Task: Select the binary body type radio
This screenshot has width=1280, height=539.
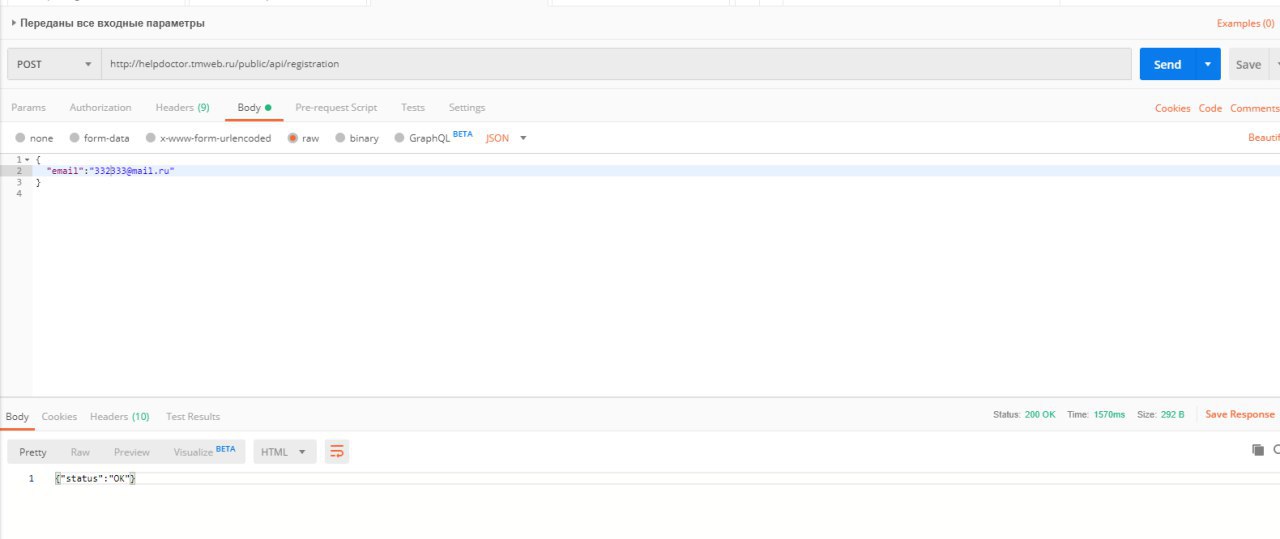Action: (x=340, y=138)
